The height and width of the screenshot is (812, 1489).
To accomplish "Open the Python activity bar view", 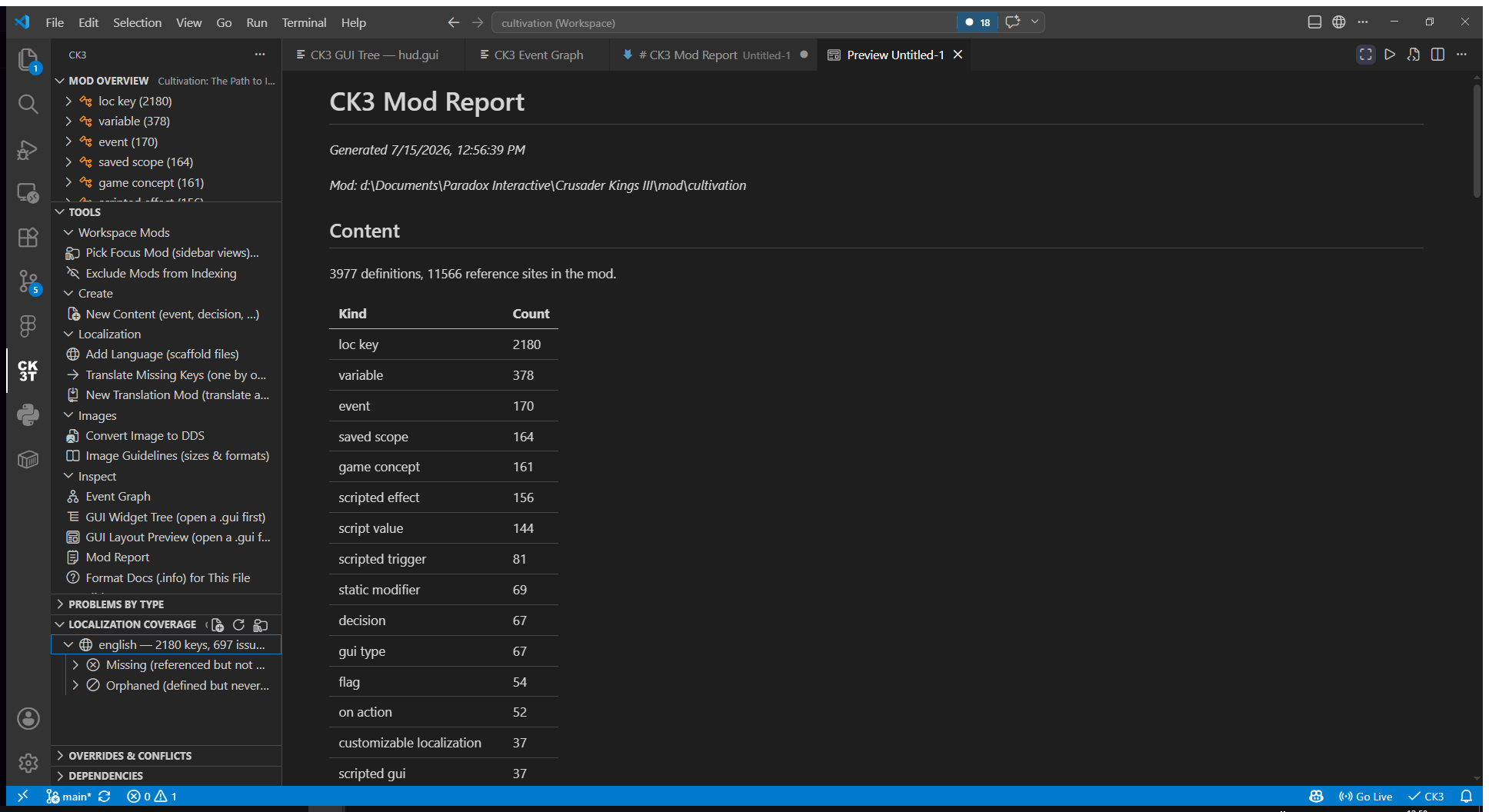I will [x=28, y=415].
